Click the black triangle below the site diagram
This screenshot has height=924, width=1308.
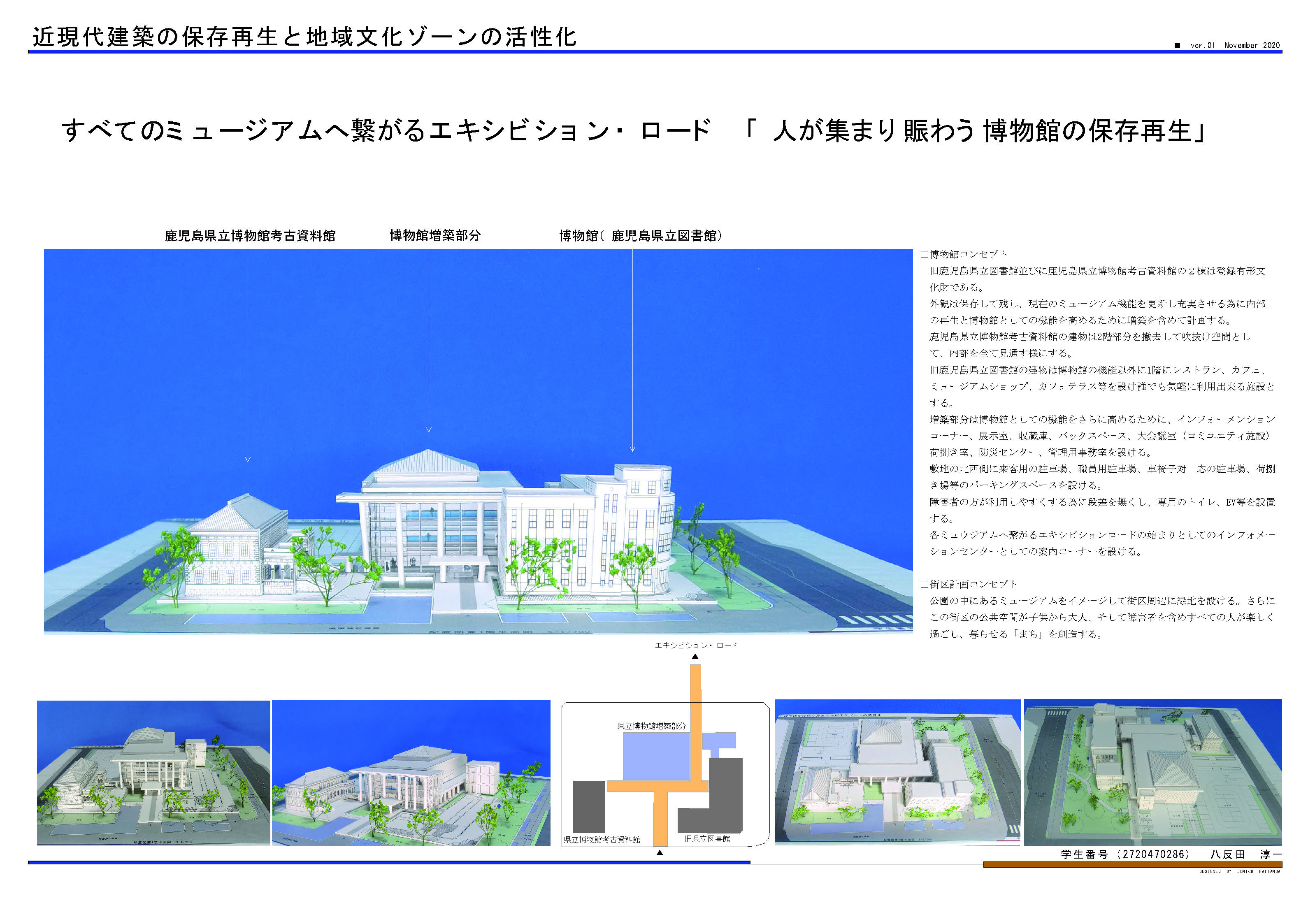[659, 853]
